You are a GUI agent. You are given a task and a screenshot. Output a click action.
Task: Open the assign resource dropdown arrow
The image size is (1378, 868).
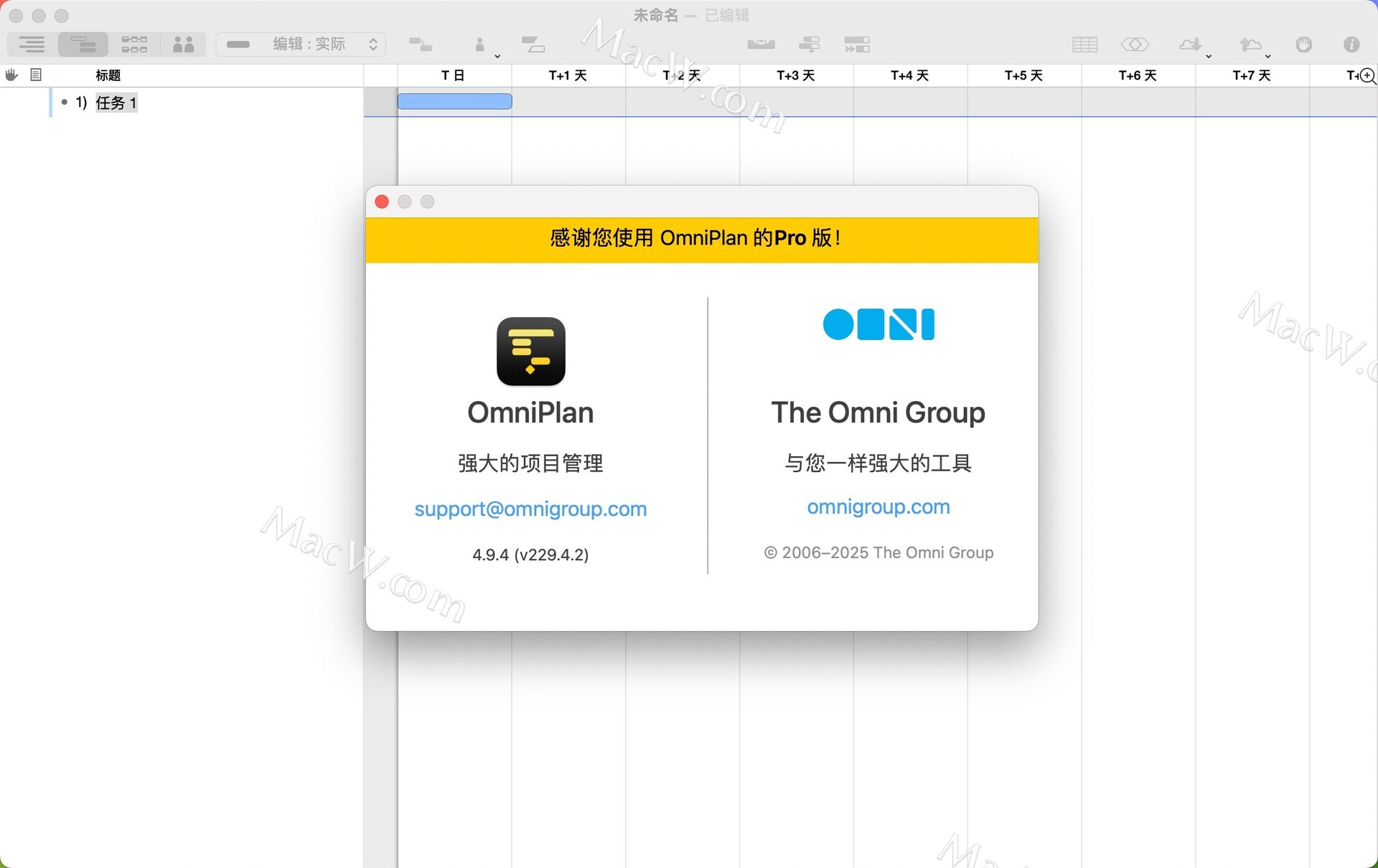click(x=497, y=56)
